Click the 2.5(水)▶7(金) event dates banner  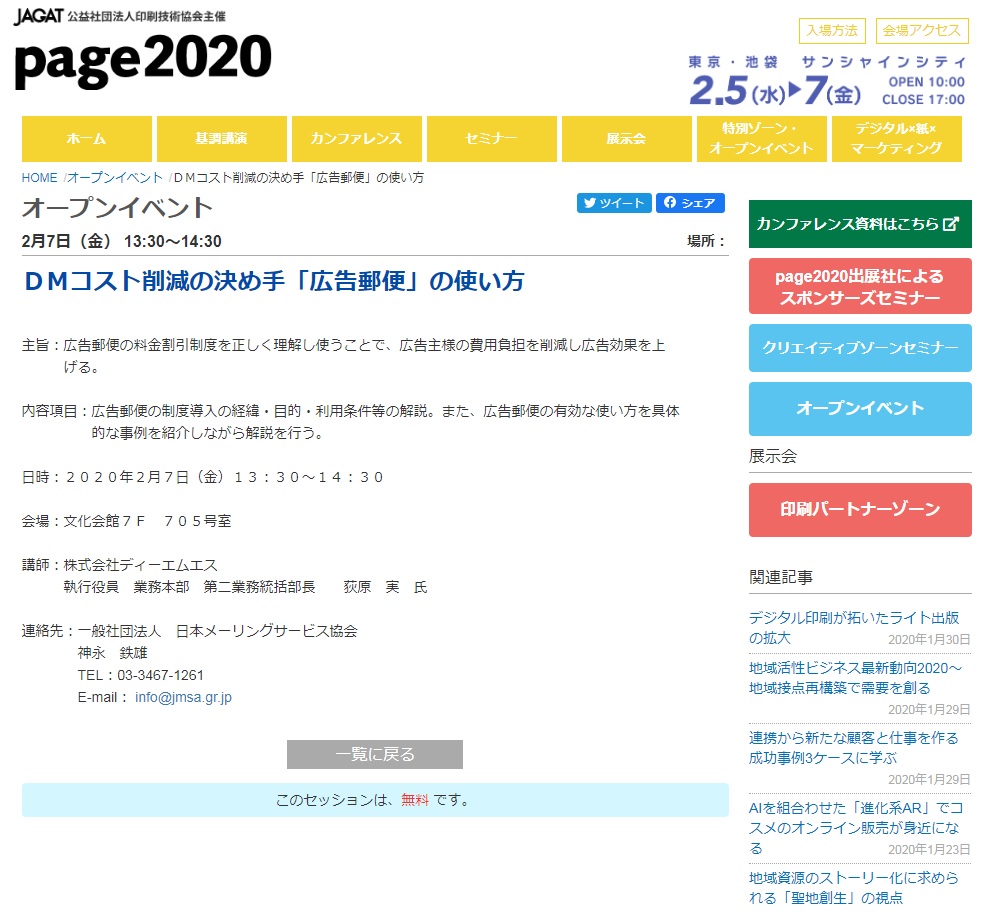(x=775, y=90)
